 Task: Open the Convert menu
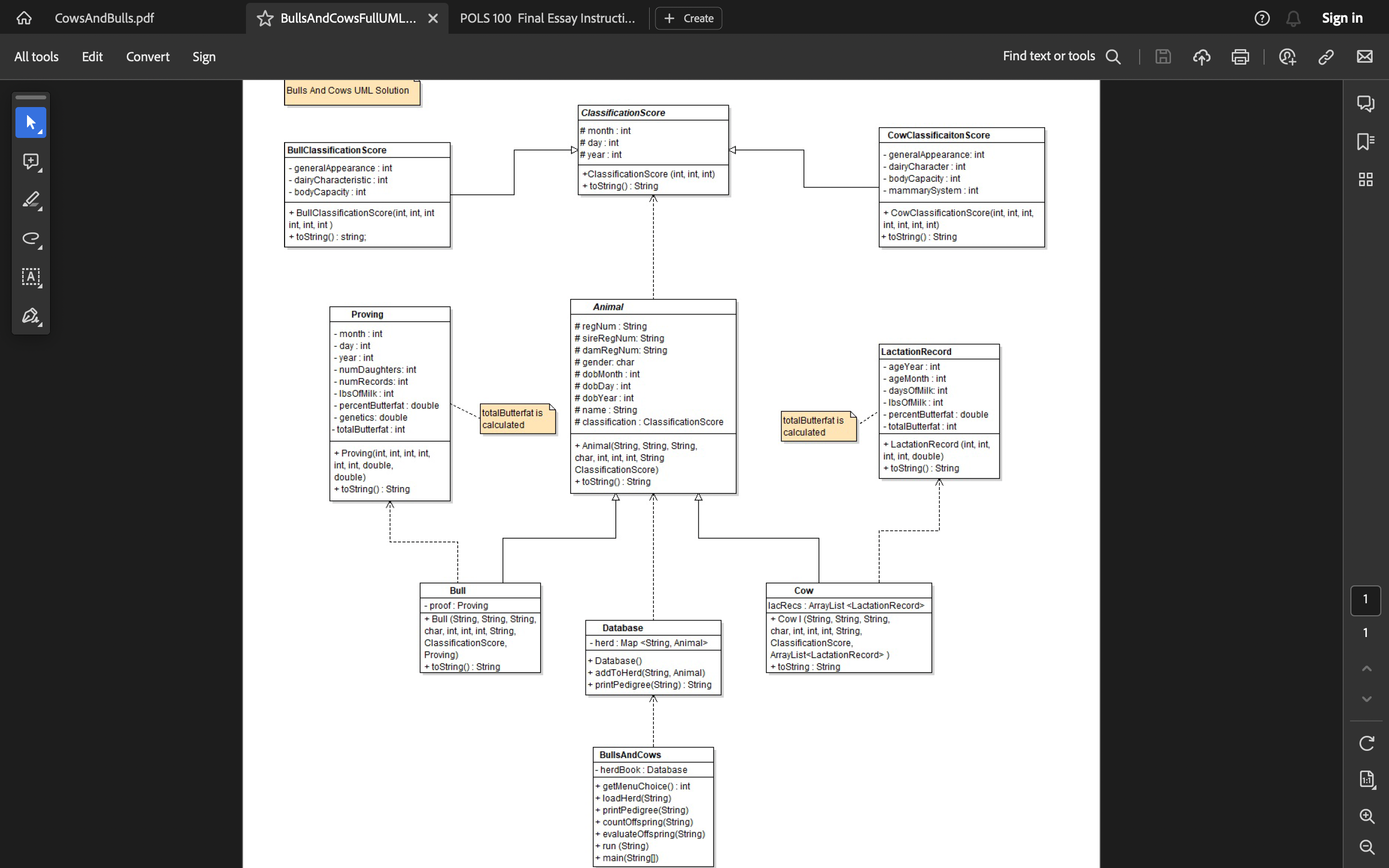pos(148,56)
